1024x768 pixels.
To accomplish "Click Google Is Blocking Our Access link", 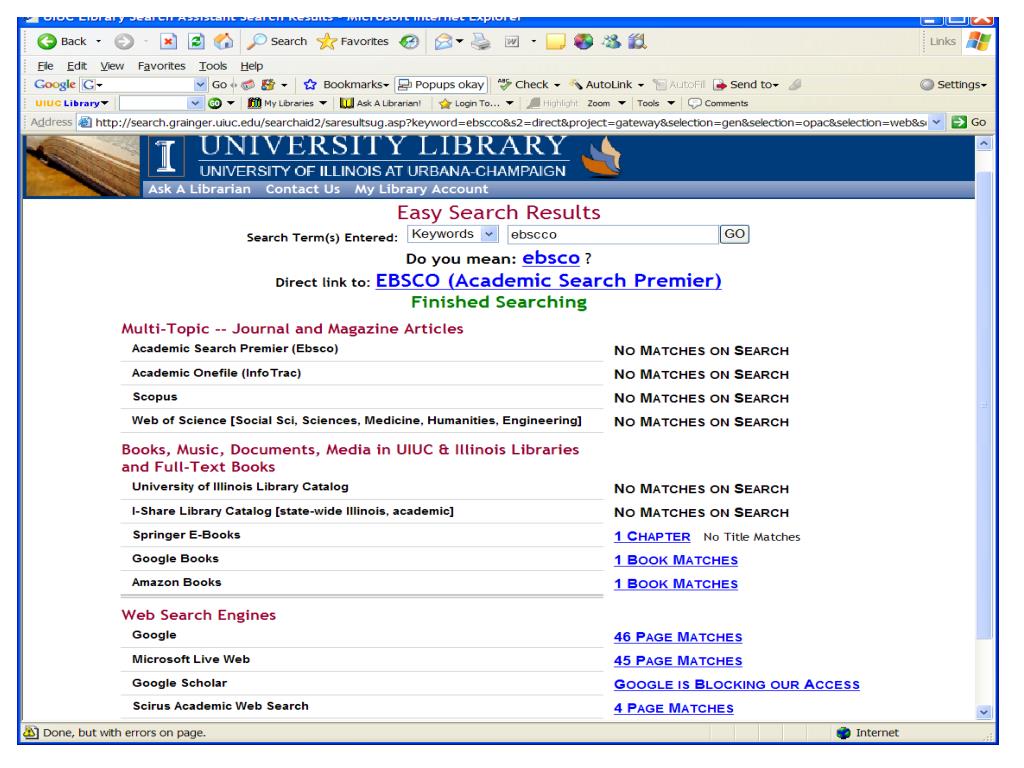I will (x=737, y=684).
